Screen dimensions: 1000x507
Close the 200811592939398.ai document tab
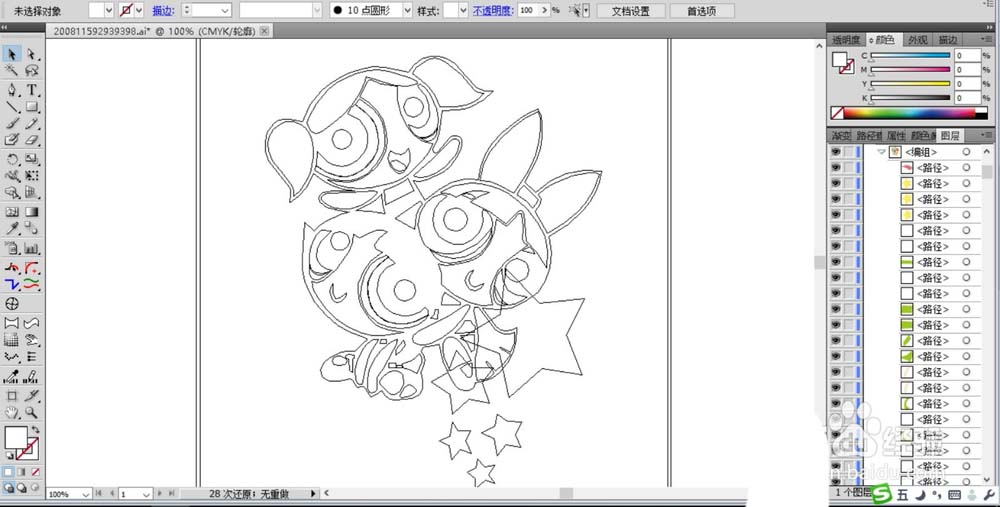point(265,31)
